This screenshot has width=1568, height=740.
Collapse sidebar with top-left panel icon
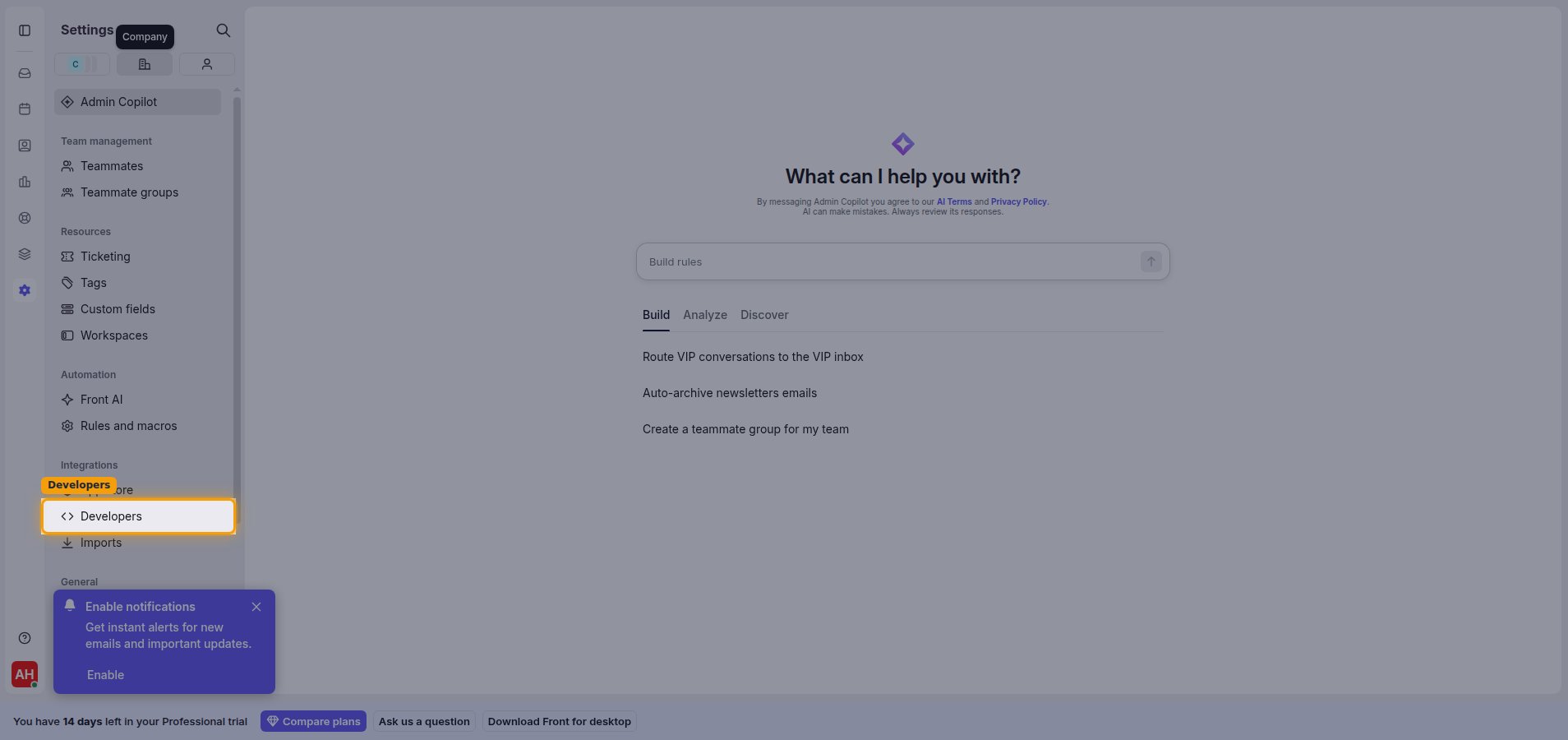(25, 30)
